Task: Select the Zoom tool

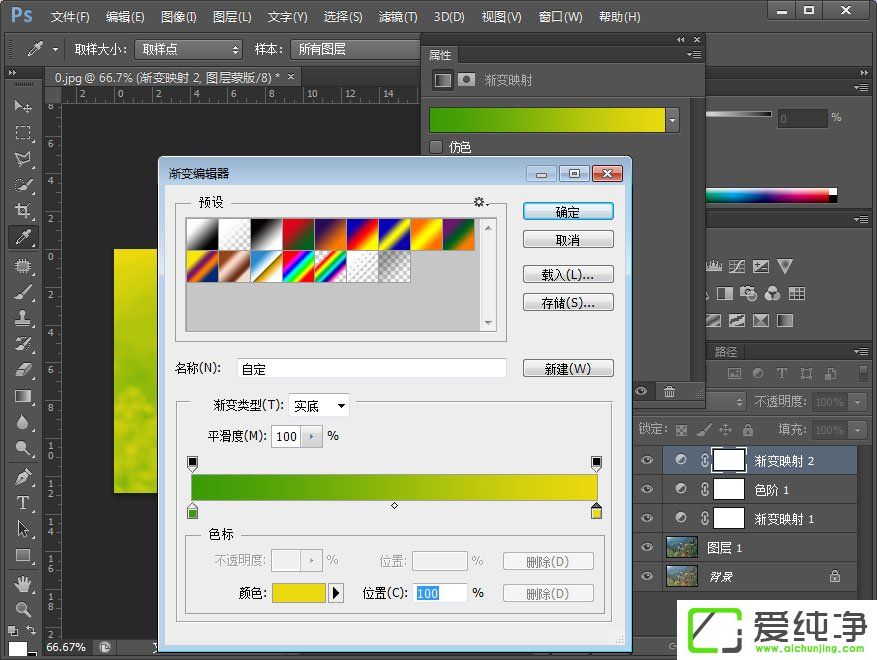Action: coord(22,608)
